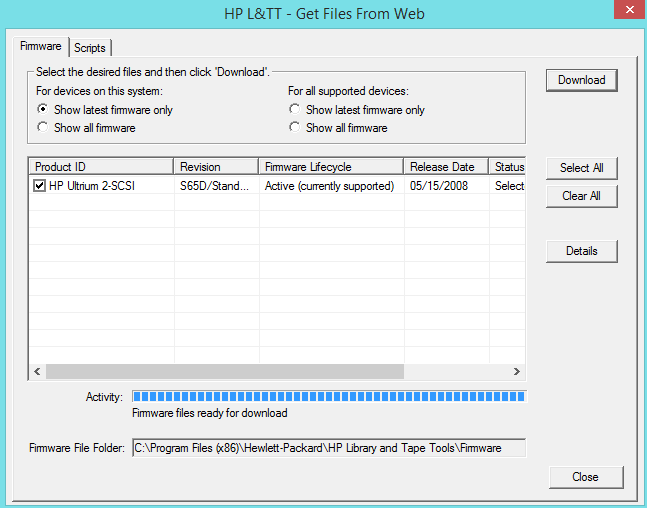Select the 'HP Ultrium 2-SCSI' product name
This screenshot has height=508, width=647.
point(92,186)
